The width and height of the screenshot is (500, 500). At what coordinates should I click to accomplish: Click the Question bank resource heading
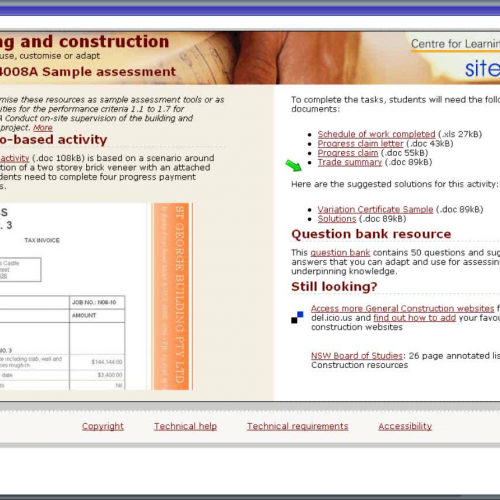point(371,234)
